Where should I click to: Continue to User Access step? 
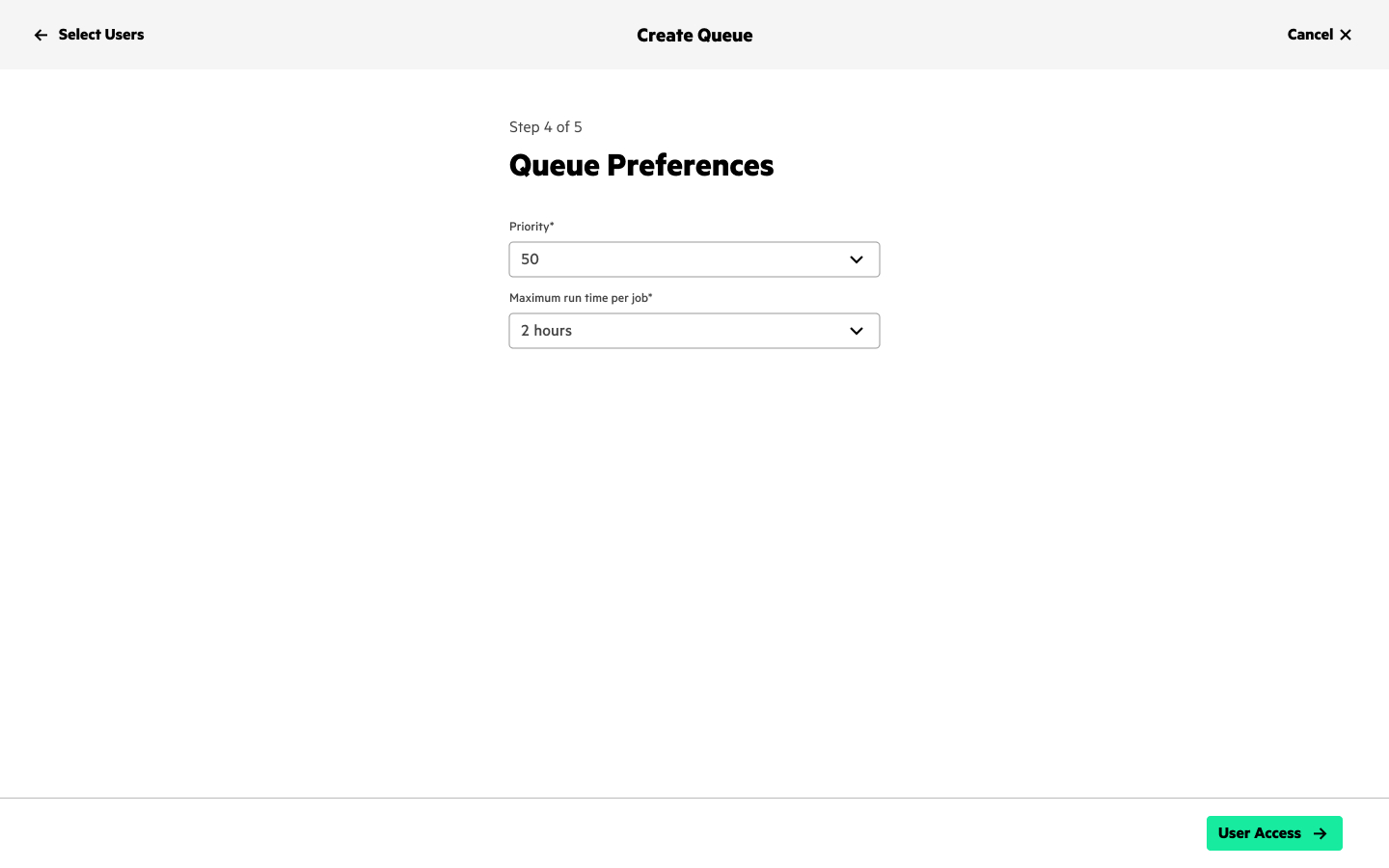(1274, 833)
